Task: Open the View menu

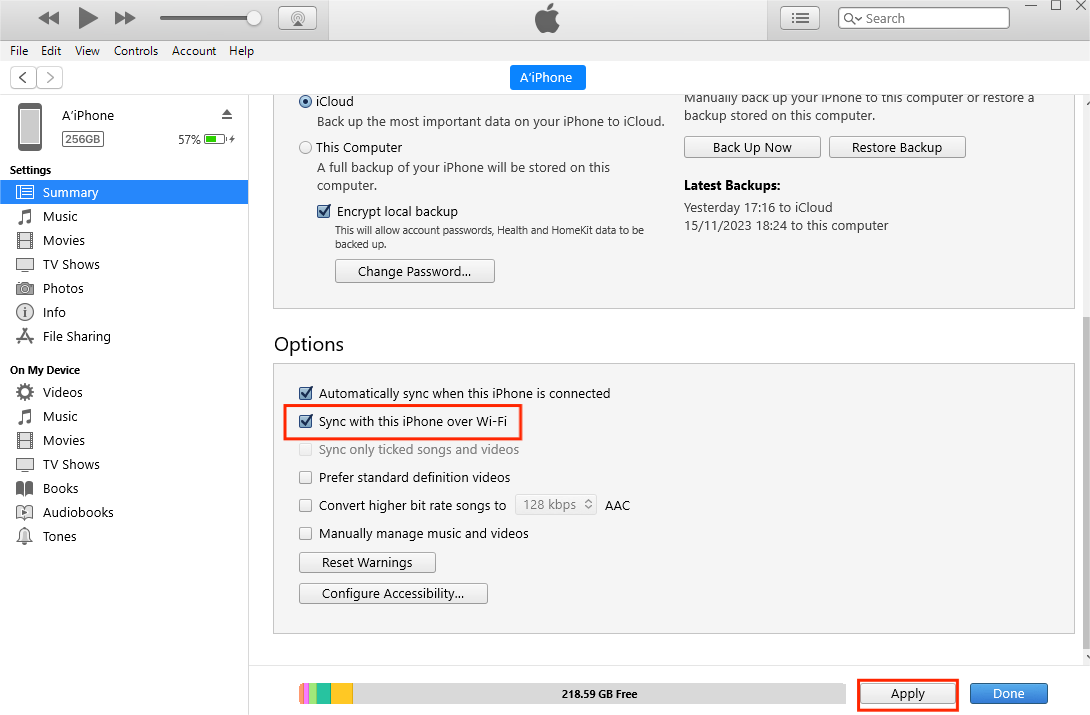Action: pyautogui.click(x=87, y=51)
